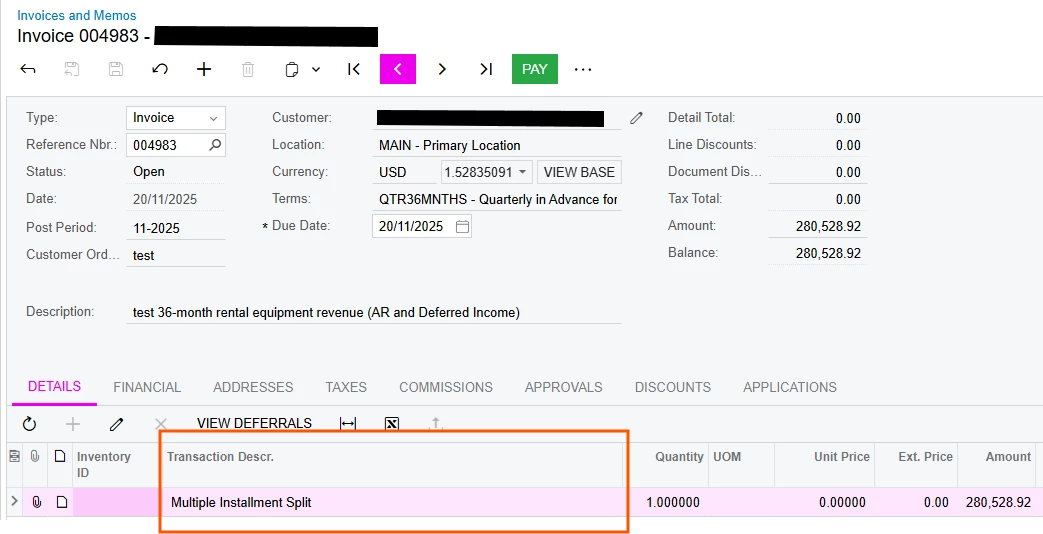
Task: Go to the first record
Action: pyautogui.click(x=354, y=69)
